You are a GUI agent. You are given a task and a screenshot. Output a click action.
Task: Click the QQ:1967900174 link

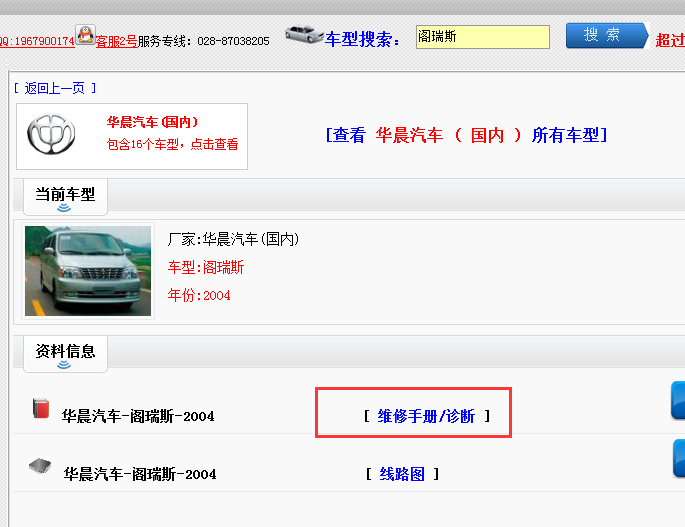click(x=37, y=41)
